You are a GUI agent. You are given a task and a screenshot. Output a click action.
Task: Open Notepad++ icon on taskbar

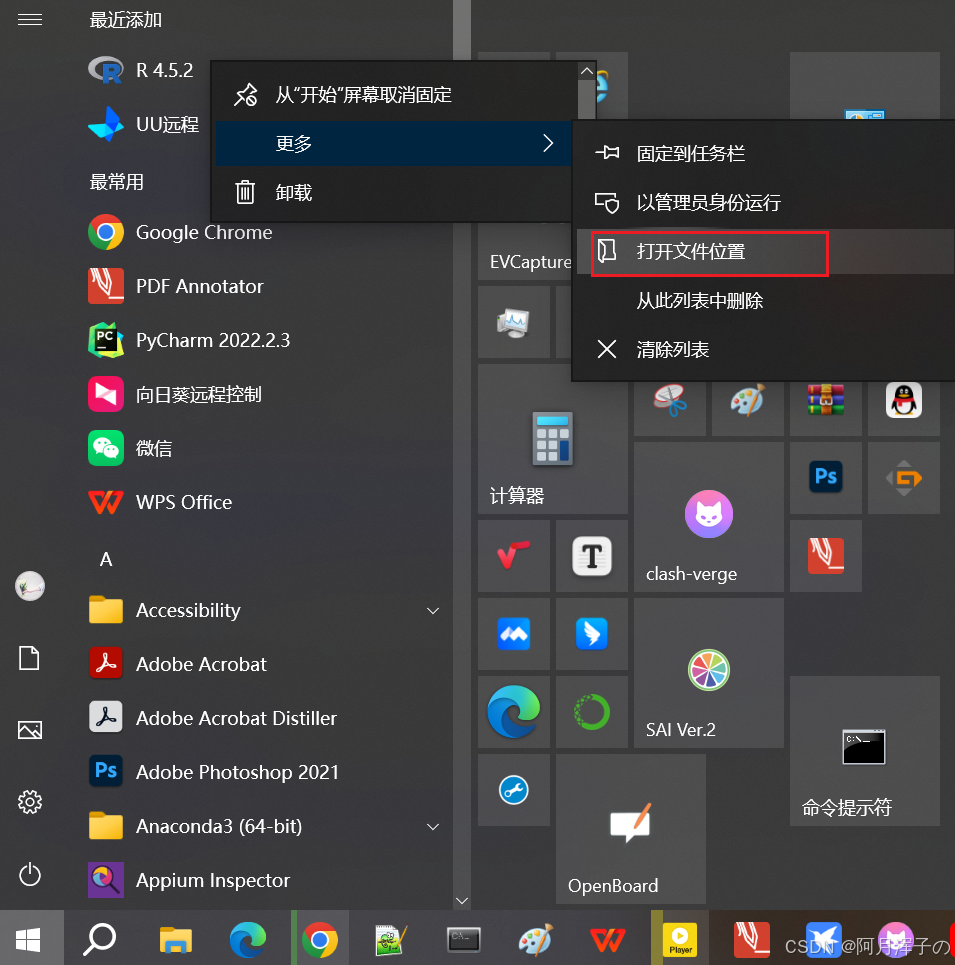[x=391, y=939]
